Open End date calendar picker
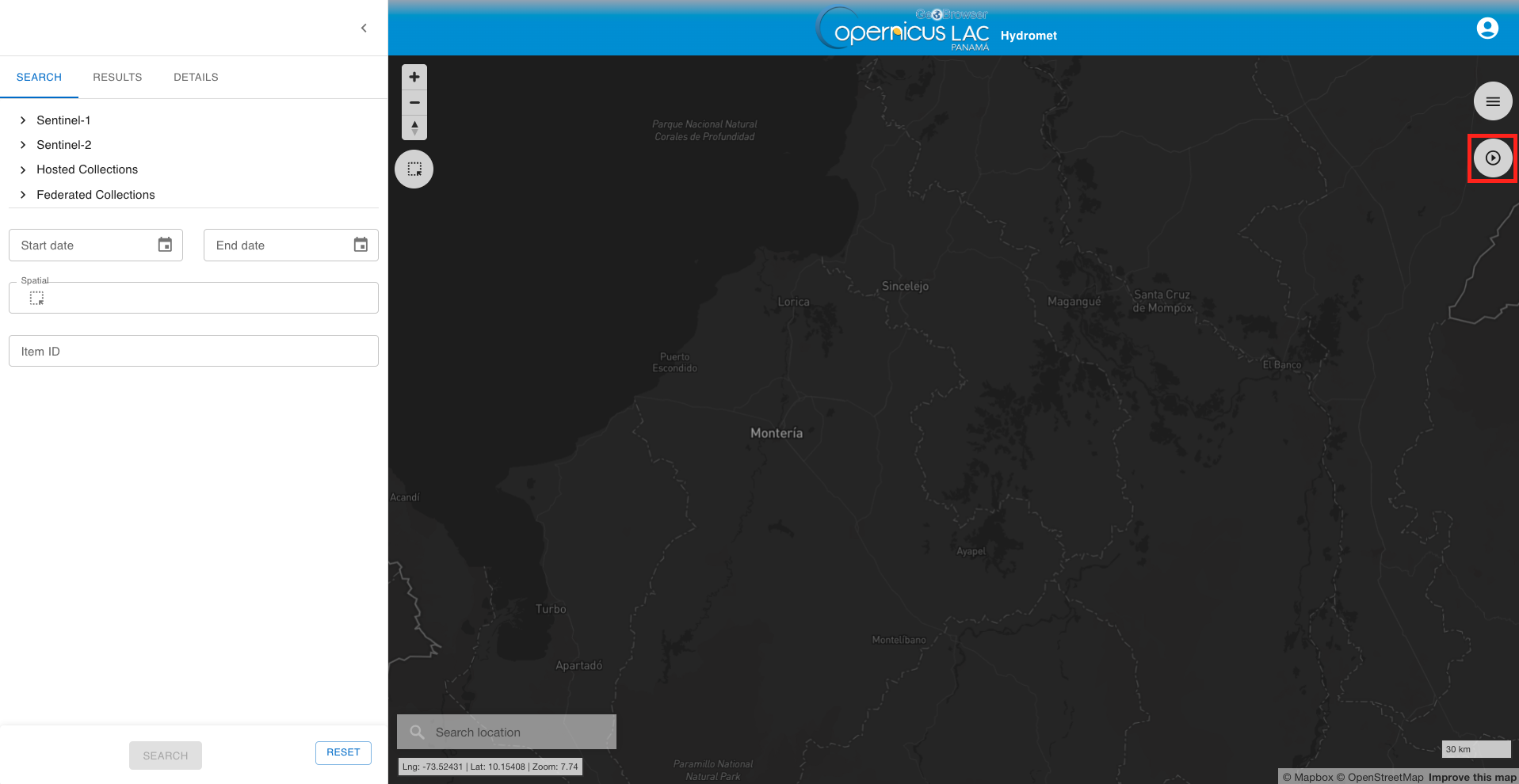The height and width of the screenshot is (784, 1519). pyautogui.click(x=361, y=245)
